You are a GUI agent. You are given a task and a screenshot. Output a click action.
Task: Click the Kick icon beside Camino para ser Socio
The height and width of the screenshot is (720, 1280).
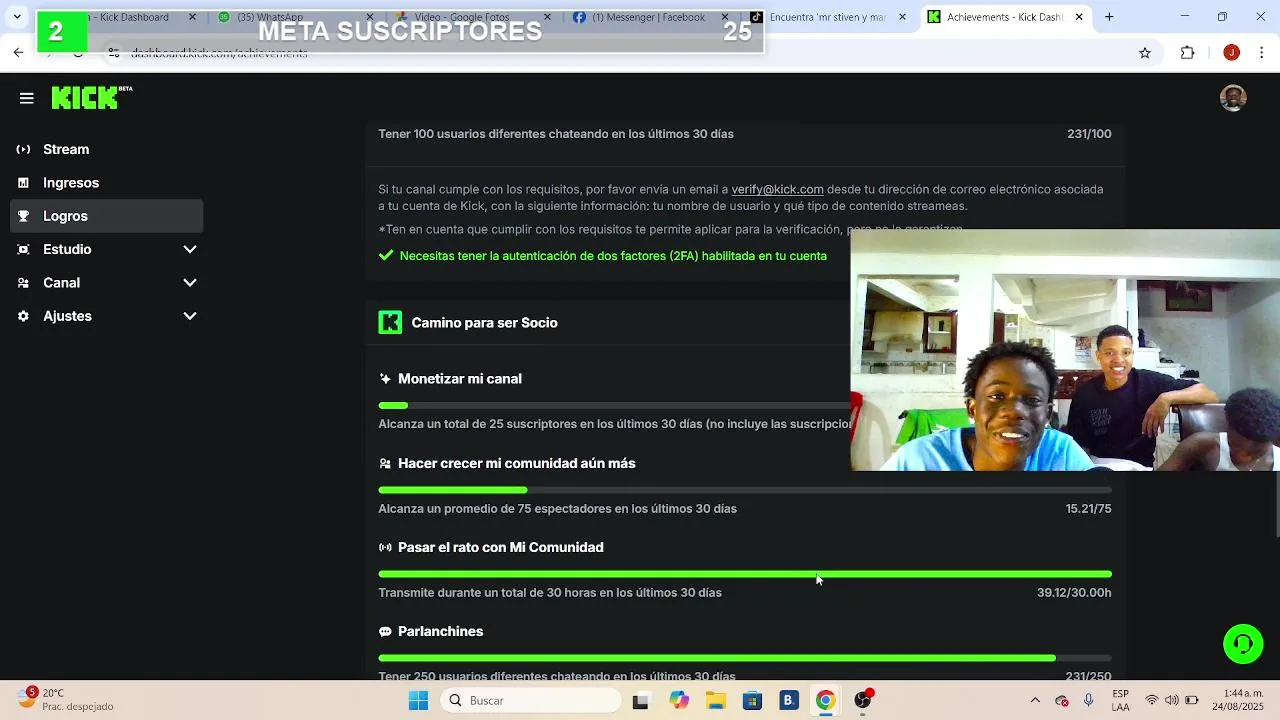pyautogui.click(x=390, y=322)
